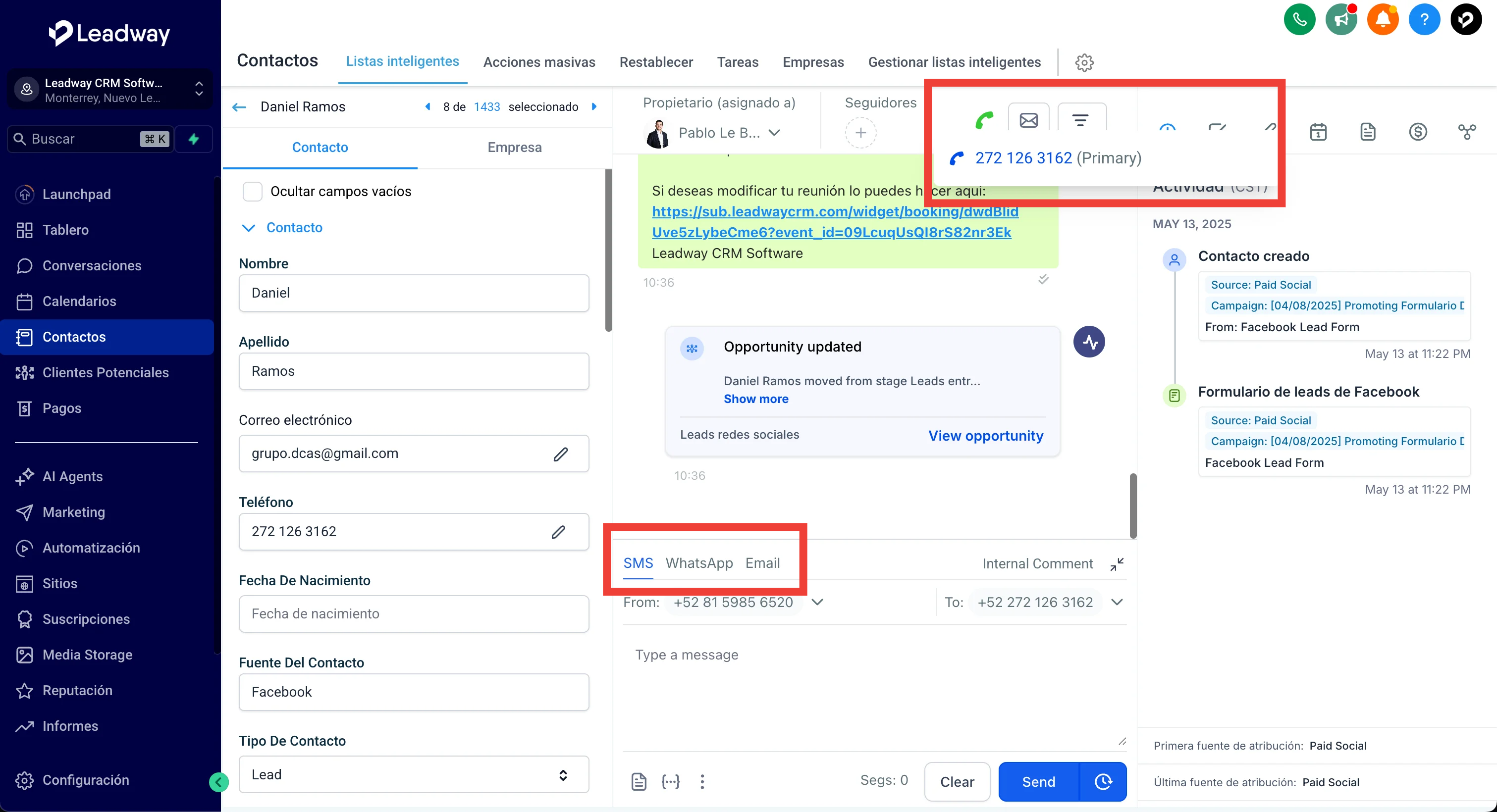Click the gear icon beside Gestionar listas inteligentes
Viewport: 1497px width, 812px height.
1084,62
